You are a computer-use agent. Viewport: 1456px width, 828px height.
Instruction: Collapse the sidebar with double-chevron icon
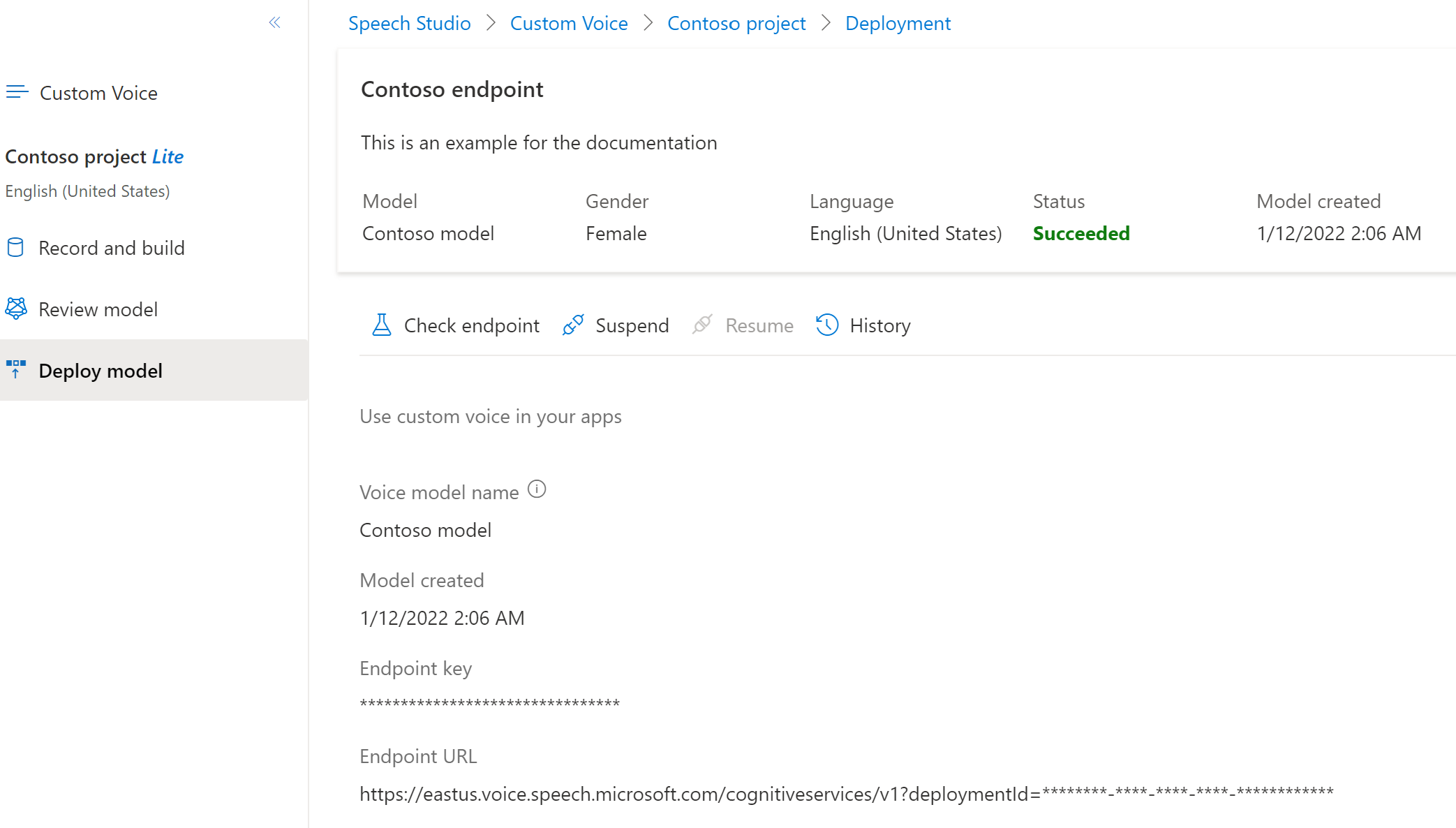coord(274,23)
